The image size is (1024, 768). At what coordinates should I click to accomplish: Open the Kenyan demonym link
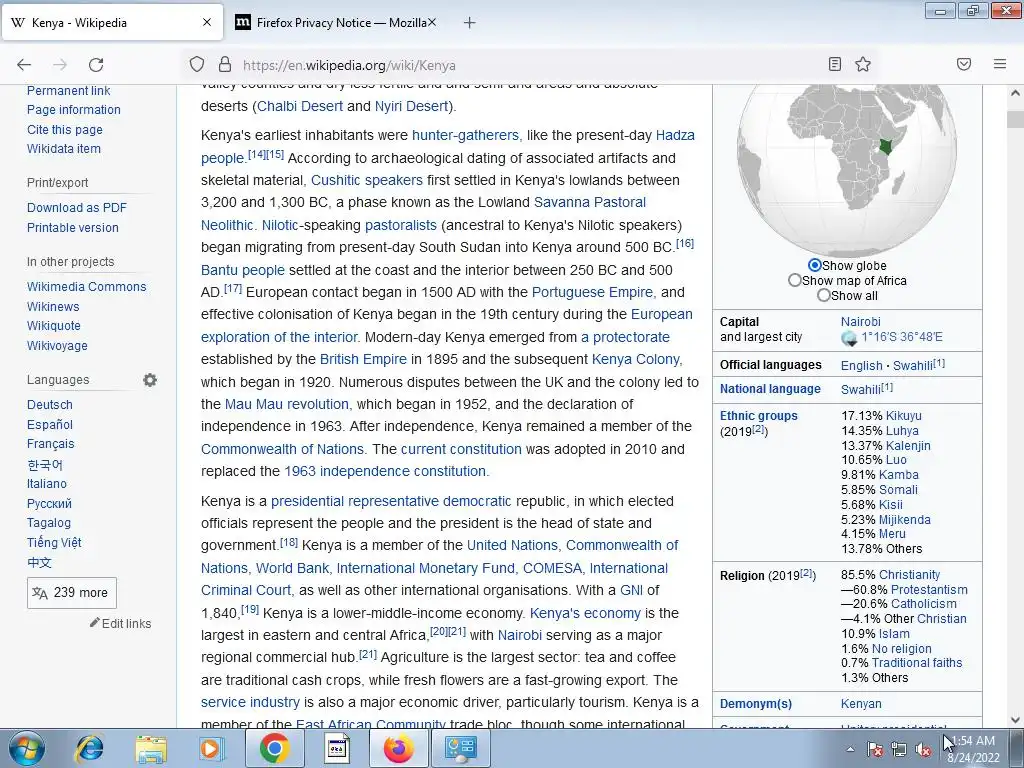861,703
